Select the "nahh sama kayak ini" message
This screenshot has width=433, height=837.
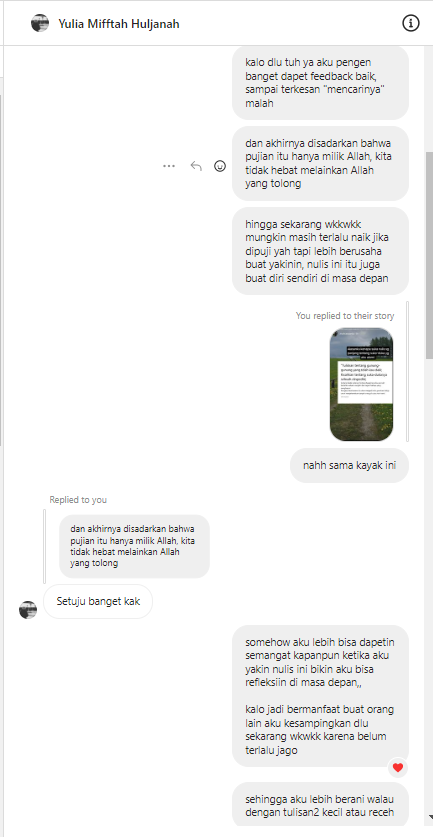pyautogui.click(x=349, y=465)
